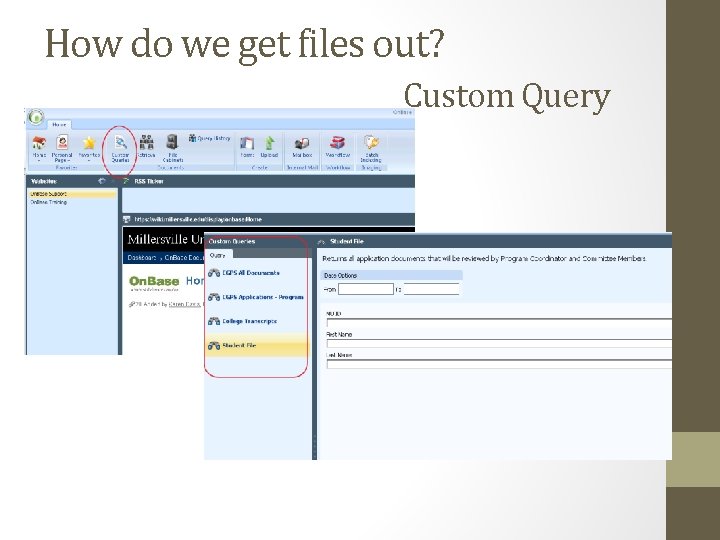Open Query History in the ribbon
The width and height of the screenshot is (720, 540).
[x=209, y=138]
